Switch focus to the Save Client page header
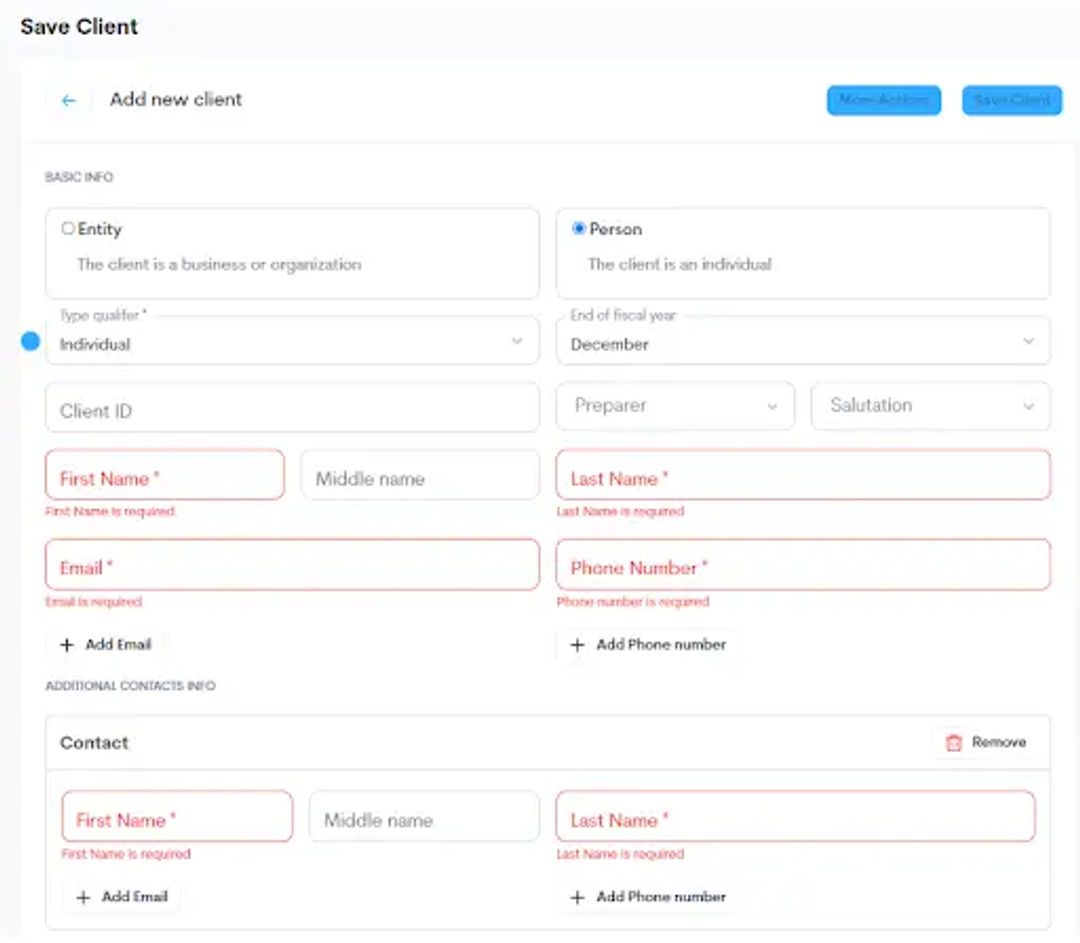Viewport: 1080px width, 943px height. (x=79, y=27)
